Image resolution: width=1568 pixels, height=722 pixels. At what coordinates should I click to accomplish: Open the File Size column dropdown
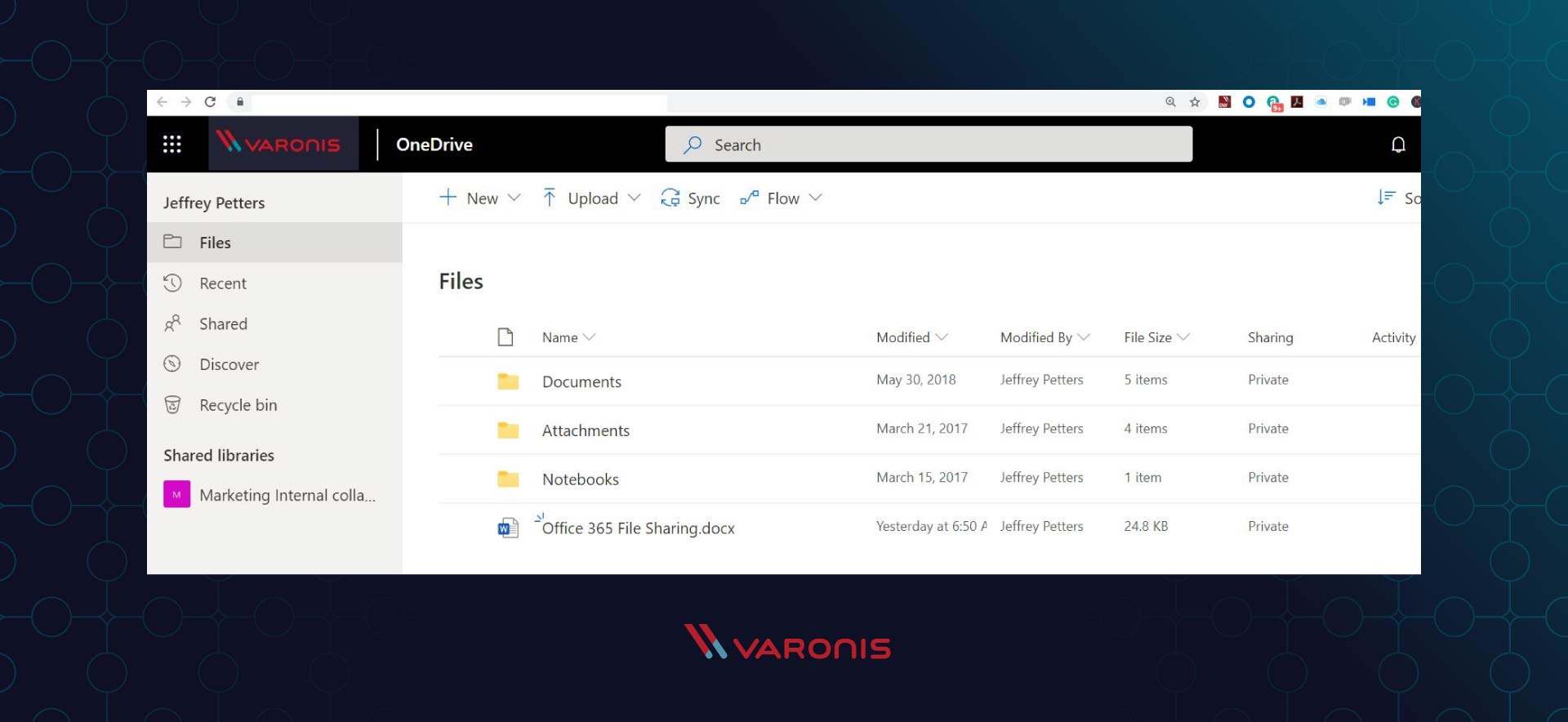tap(1183, 337)
